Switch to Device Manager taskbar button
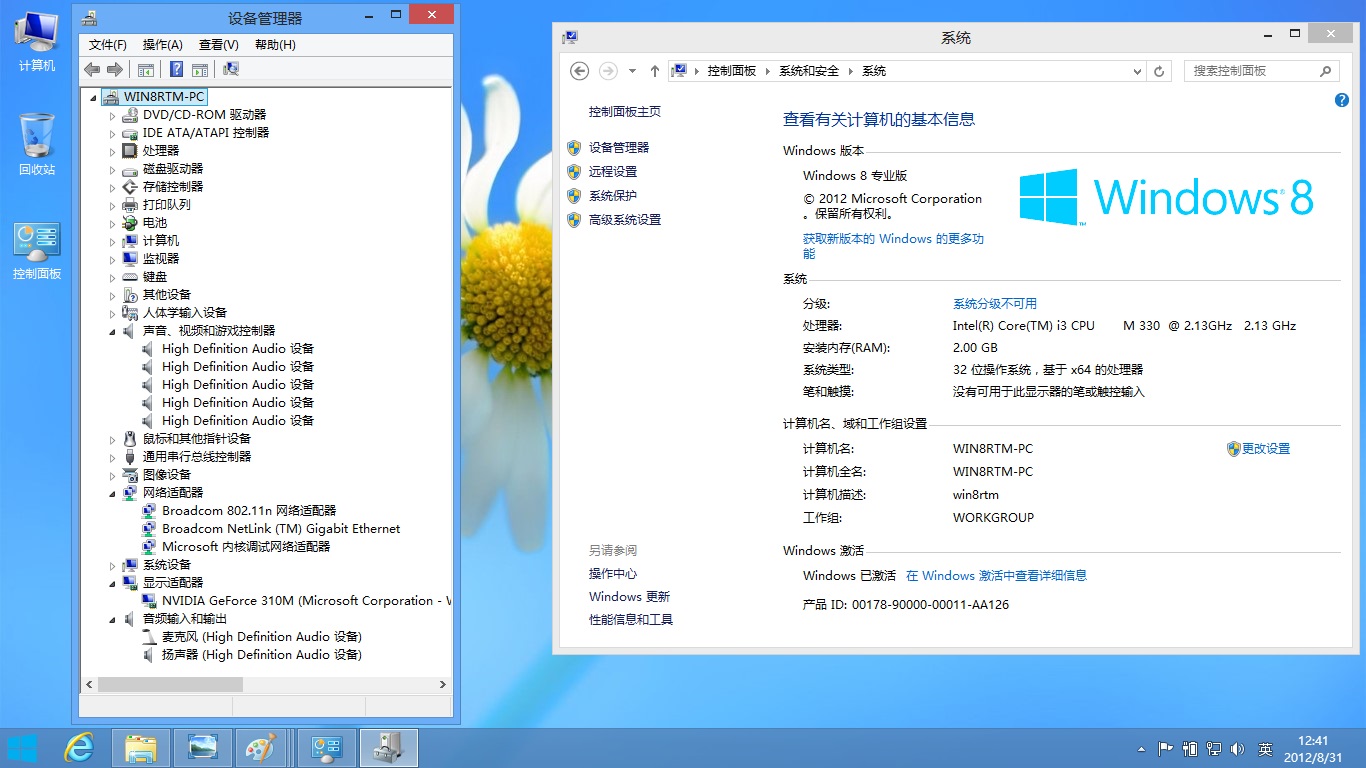Screen dimensions: 1366x768 389,748
